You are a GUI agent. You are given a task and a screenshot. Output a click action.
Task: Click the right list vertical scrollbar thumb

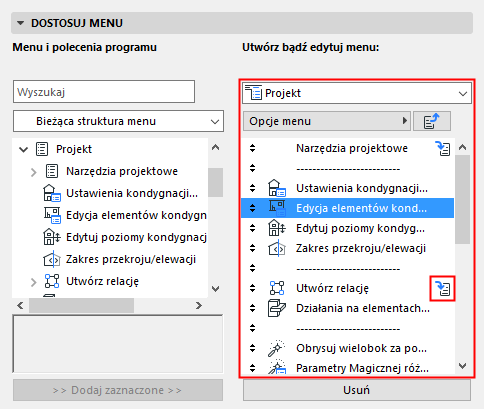[462, 199]
